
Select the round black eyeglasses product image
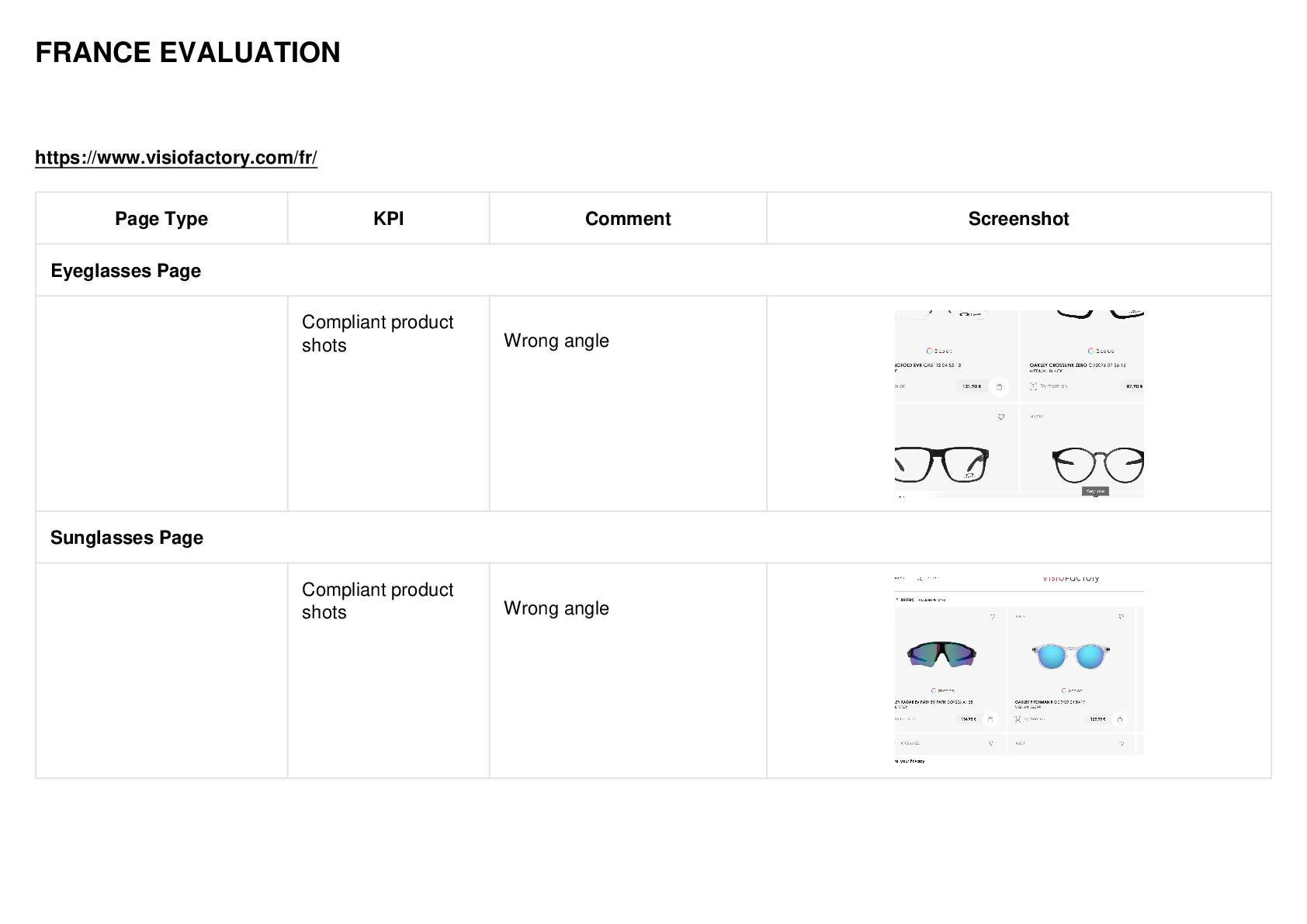click(x=1097, y=464)
